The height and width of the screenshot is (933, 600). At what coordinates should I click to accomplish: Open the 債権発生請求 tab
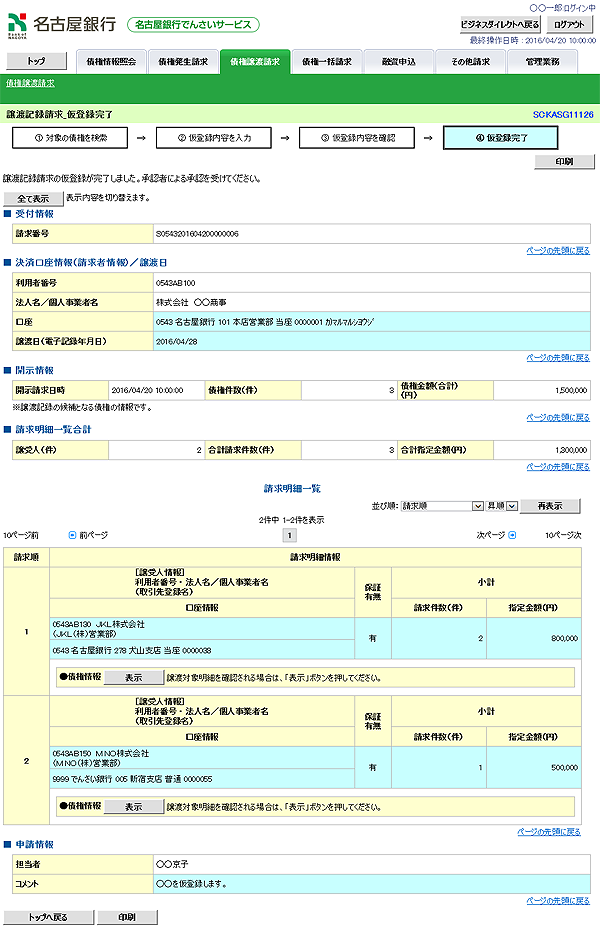pos(183,62)
